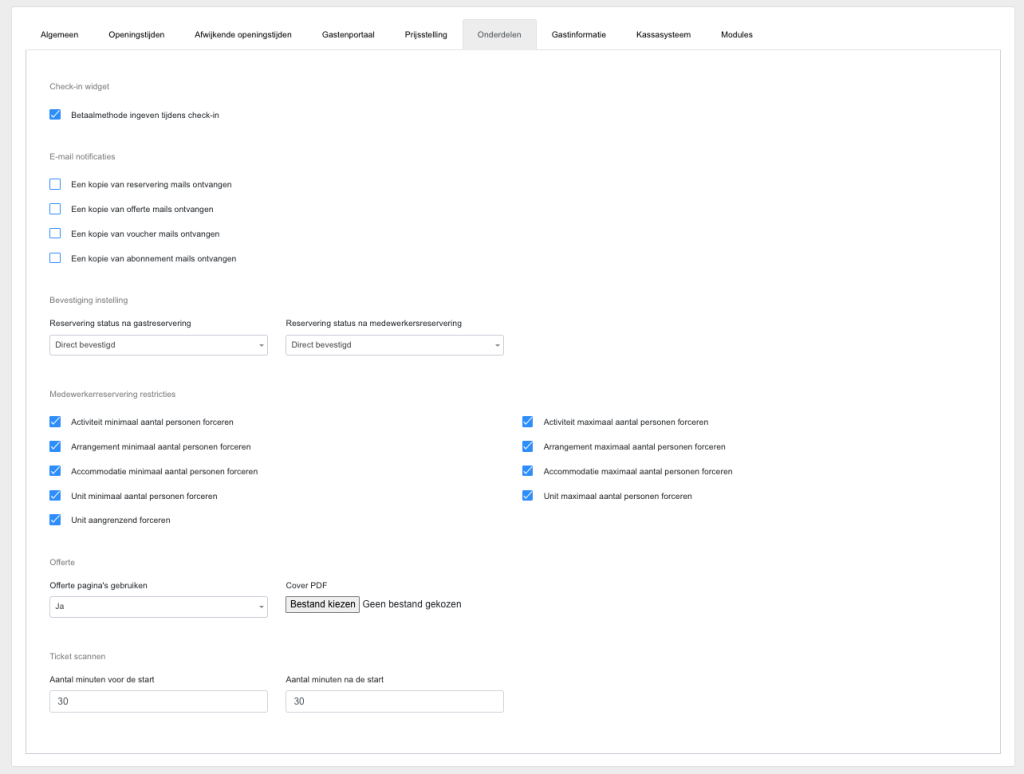Image resolution: width=1024 pixels, height=774 pixels.
Task: Click Bestand kiezen for Cover PDF
Action: tap(322, 604)
